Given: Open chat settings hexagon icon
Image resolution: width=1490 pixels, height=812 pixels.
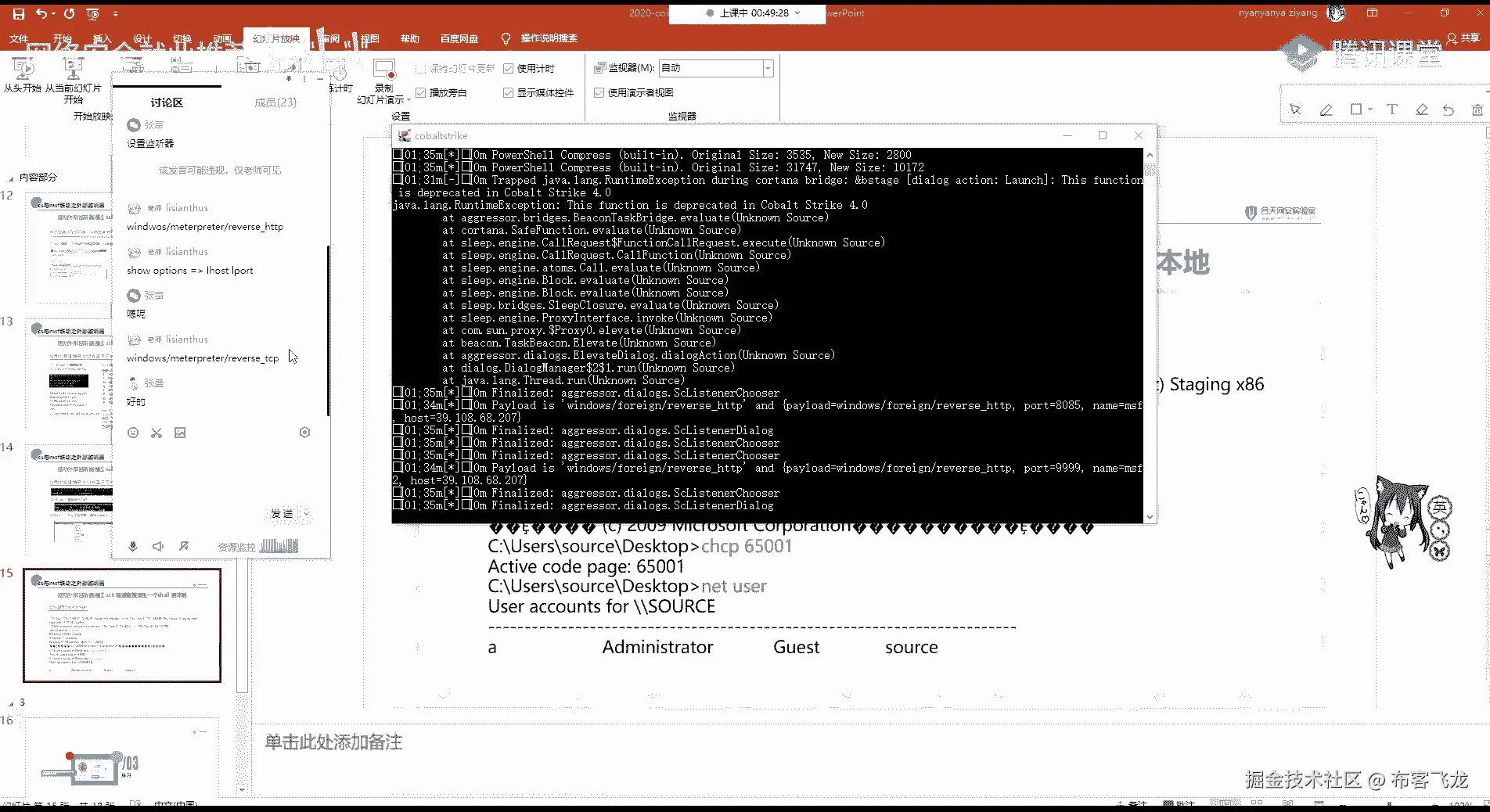Looking at the screenshot, I should click(x=305, y=433).
